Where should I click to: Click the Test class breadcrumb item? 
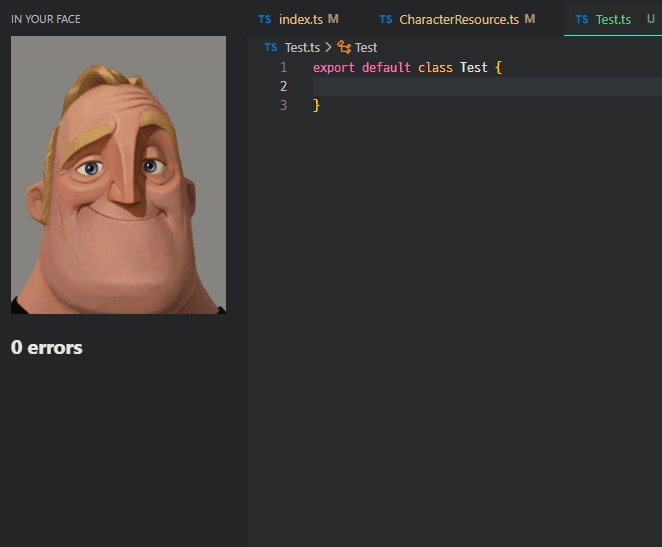pos(366,47)
